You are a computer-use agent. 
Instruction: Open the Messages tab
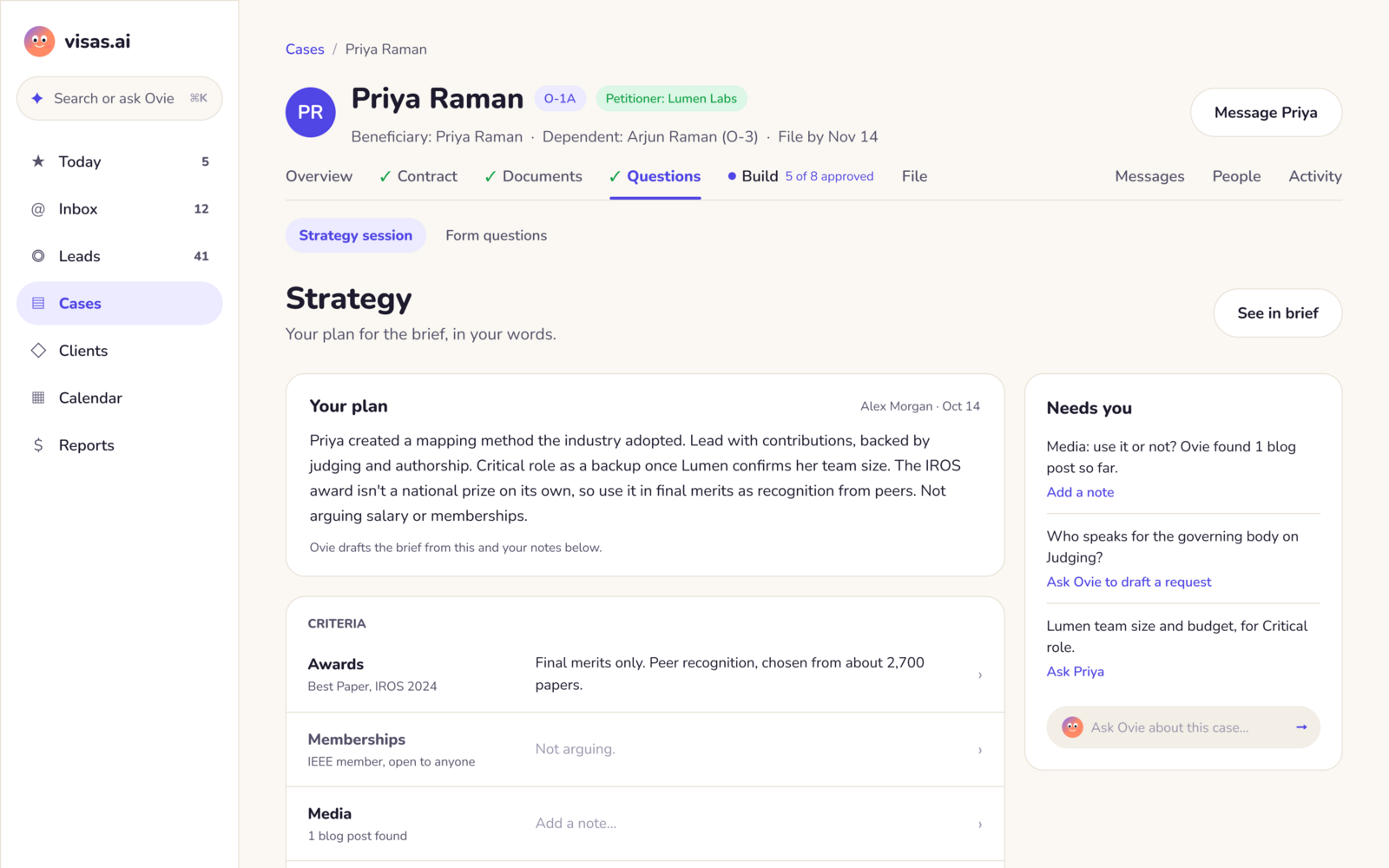click(1149, 176)
